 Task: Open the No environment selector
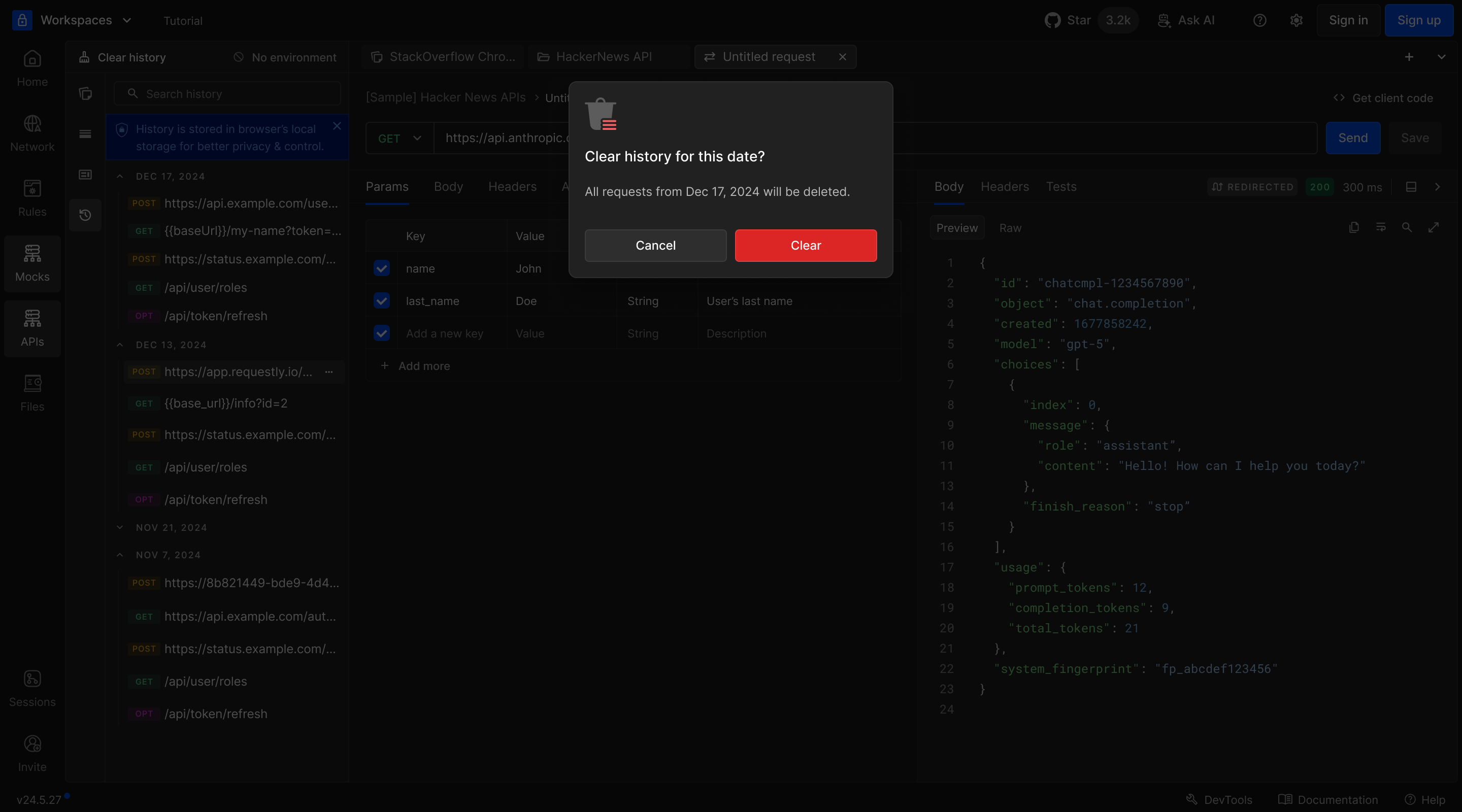pos(285,57)
